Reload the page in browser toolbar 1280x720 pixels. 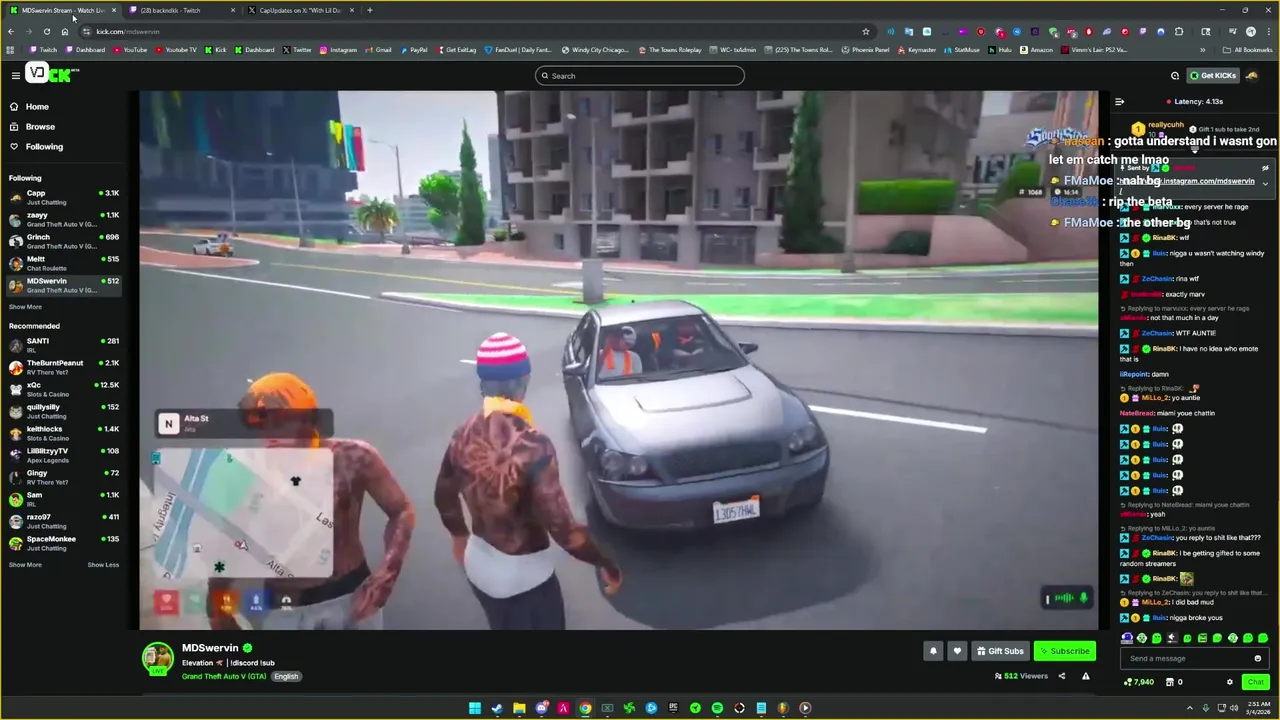46,31
